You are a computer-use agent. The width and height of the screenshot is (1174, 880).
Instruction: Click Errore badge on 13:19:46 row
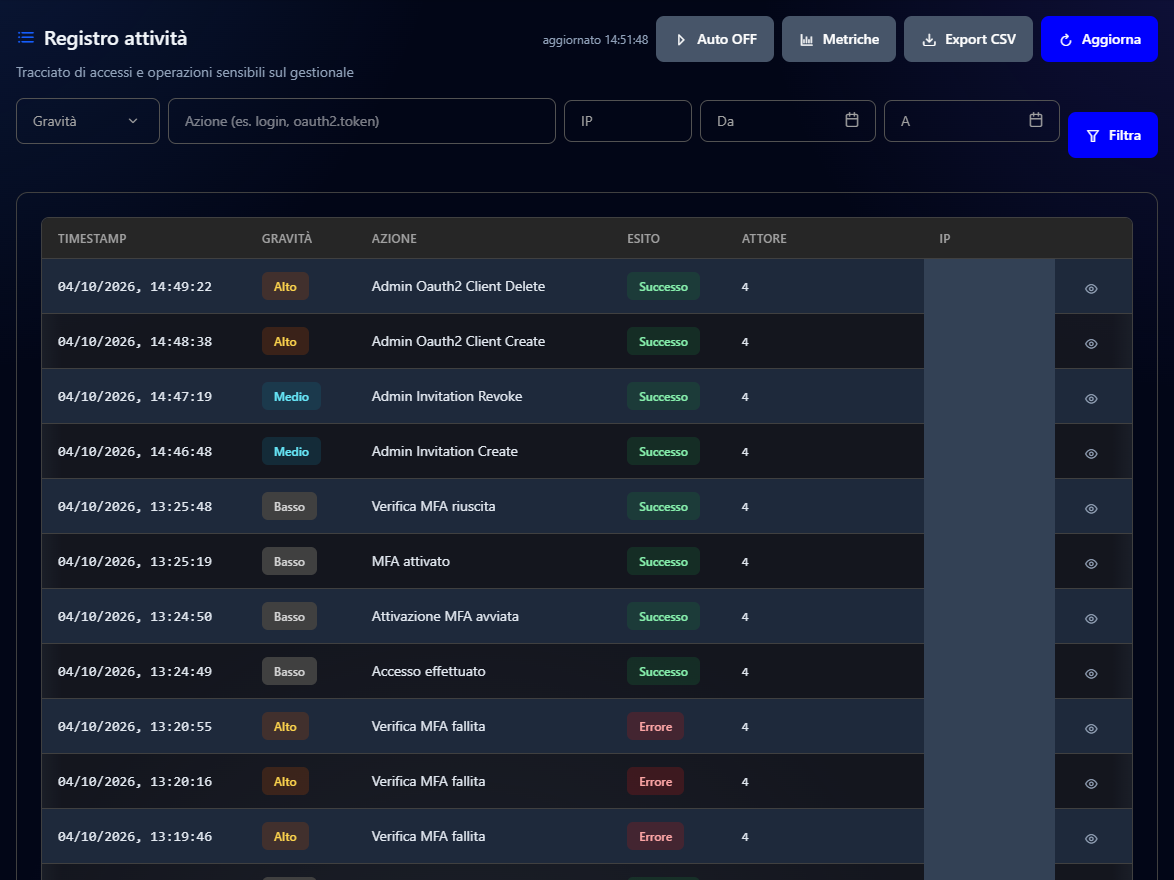click(655, 837)
